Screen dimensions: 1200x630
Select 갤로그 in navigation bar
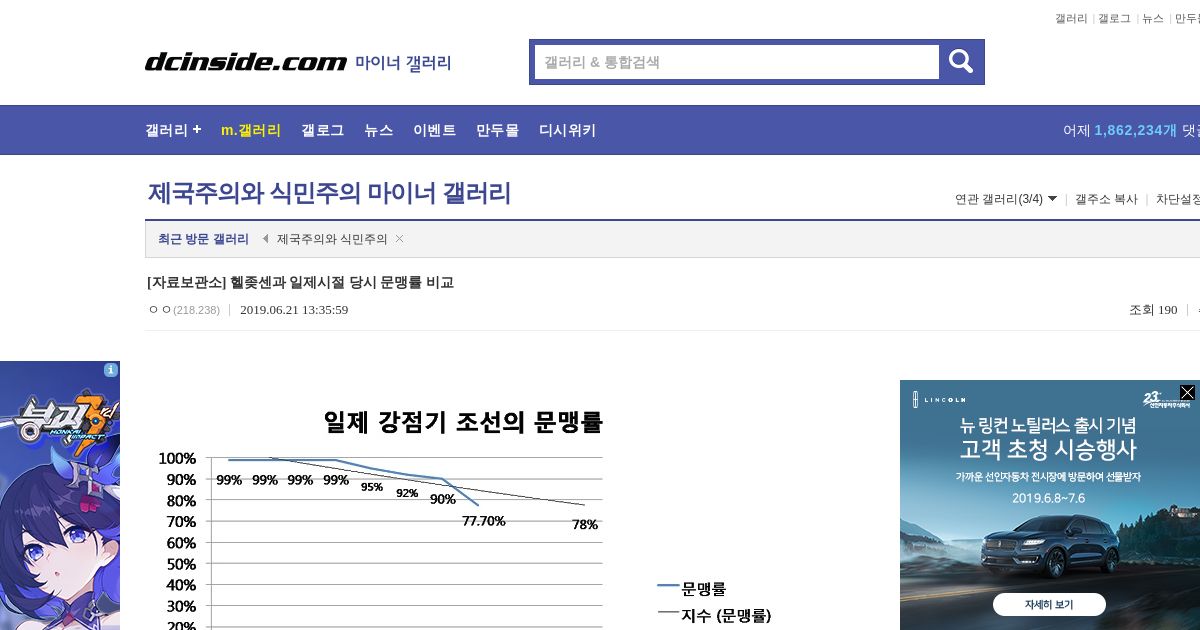coord(322,130)
